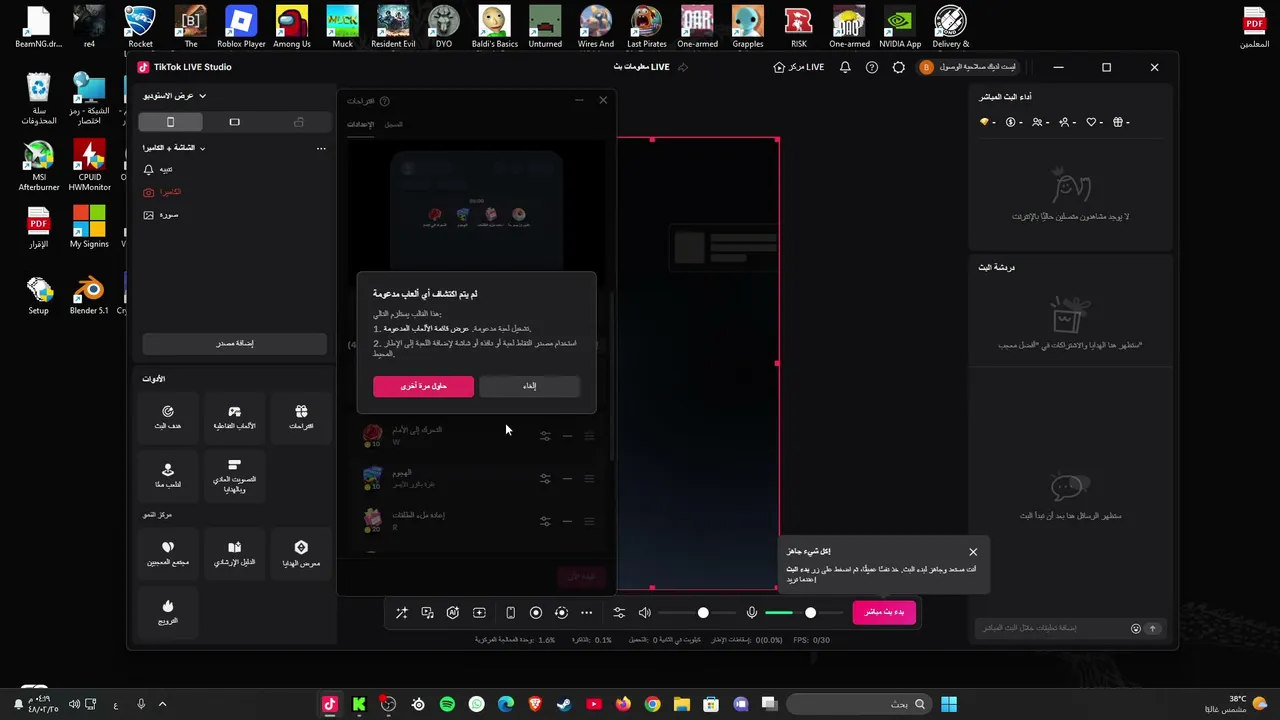Open the 'هدف البث' stream goal tool

pyautogui.click(x=168, y=418)
